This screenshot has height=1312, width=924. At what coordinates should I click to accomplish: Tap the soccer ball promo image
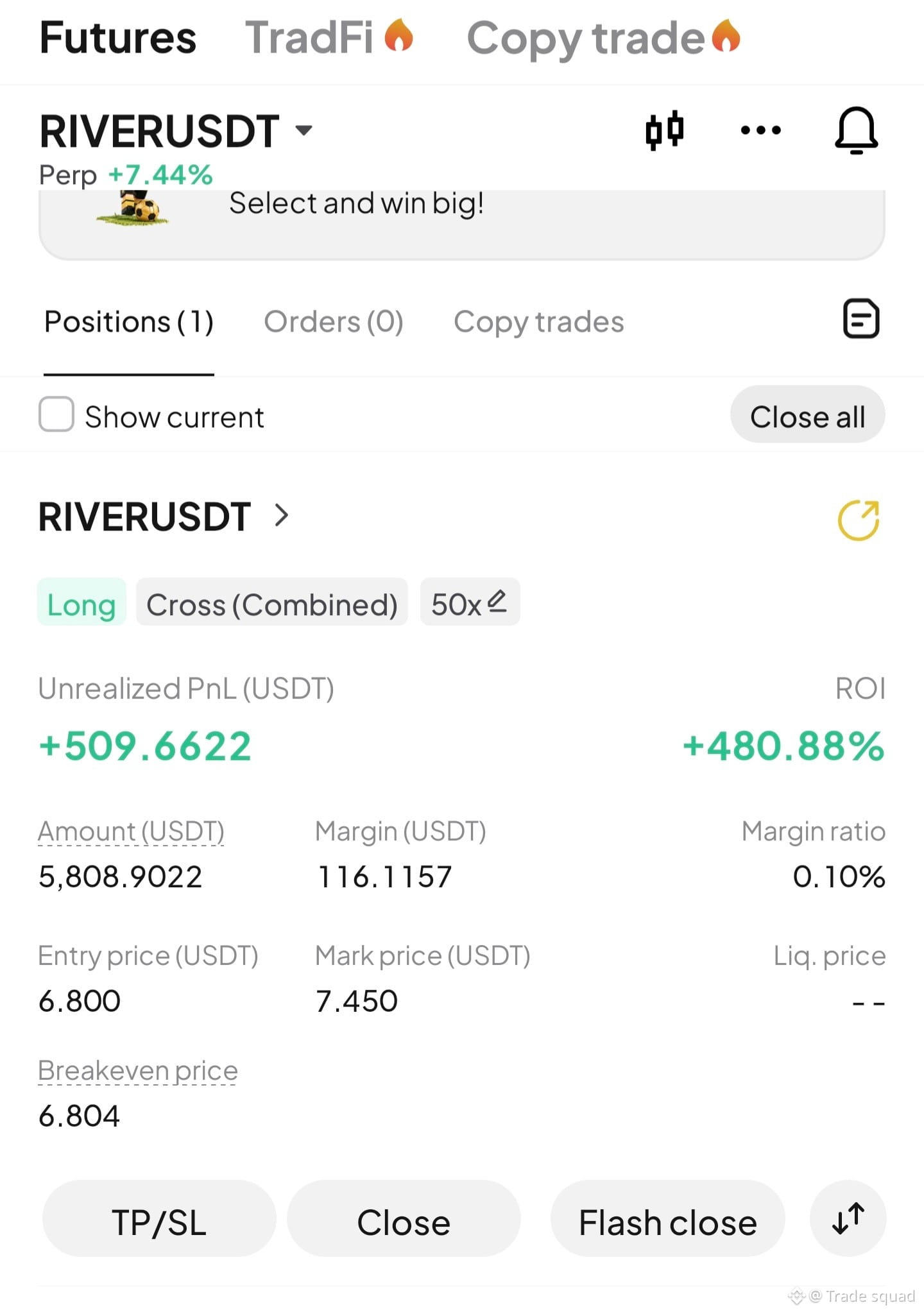click(x=133, y=207)
